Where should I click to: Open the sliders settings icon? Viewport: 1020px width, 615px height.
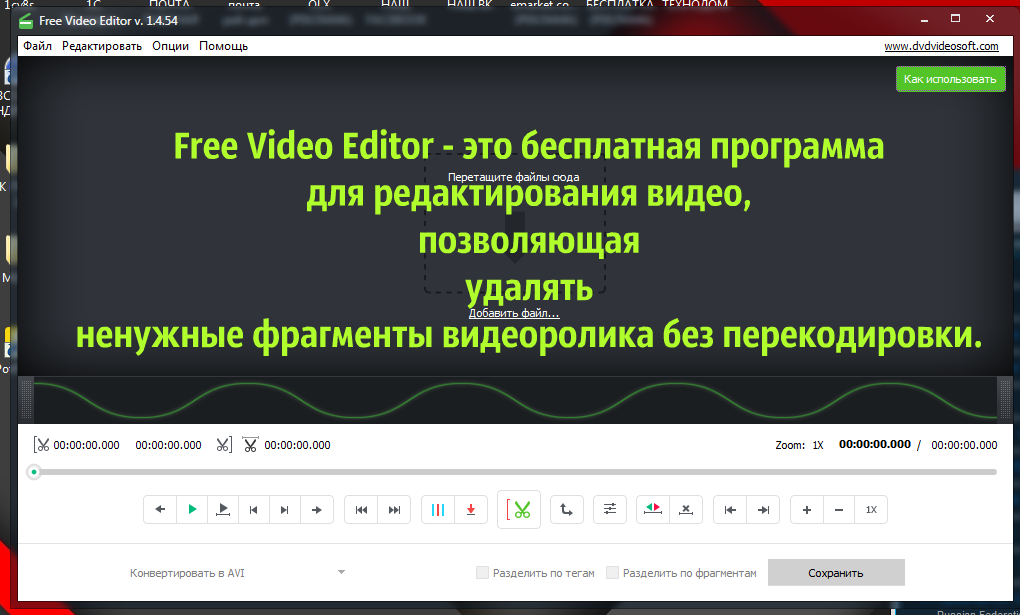[x=610, y=510]
